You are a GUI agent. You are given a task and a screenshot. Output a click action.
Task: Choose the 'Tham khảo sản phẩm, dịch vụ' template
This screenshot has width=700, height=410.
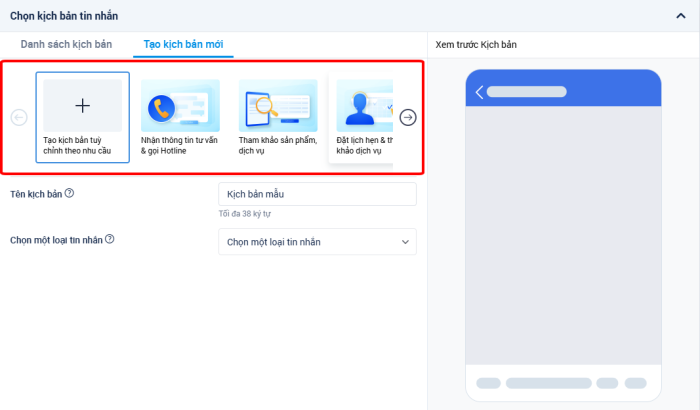278,106
